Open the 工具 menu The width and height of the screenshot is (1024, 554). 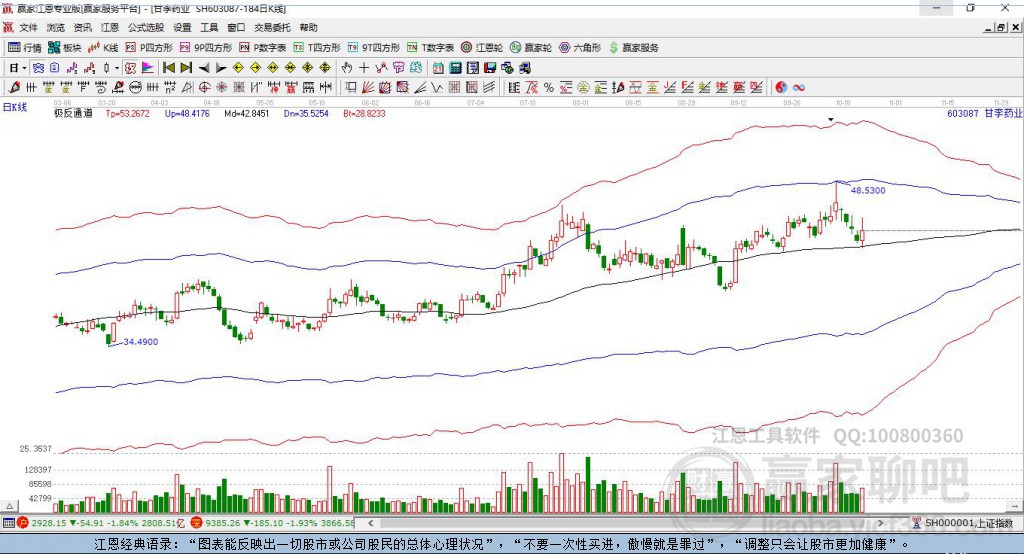(x=209, y=27)
